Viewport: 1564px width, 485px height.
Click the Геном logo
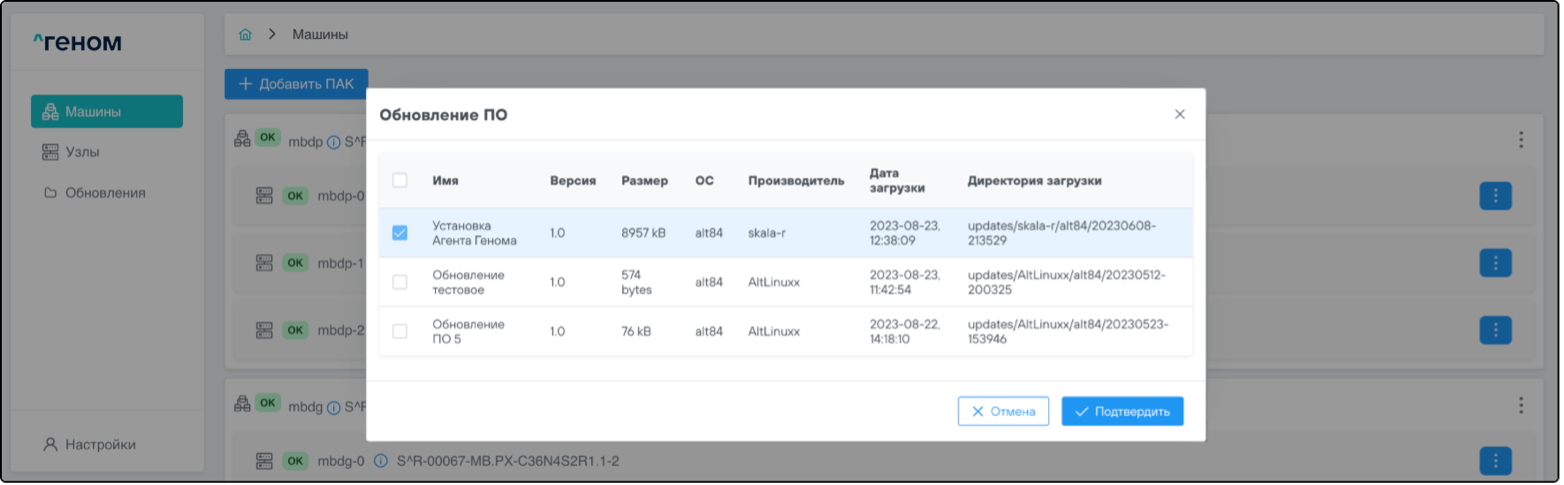click(x=78, y=42)
